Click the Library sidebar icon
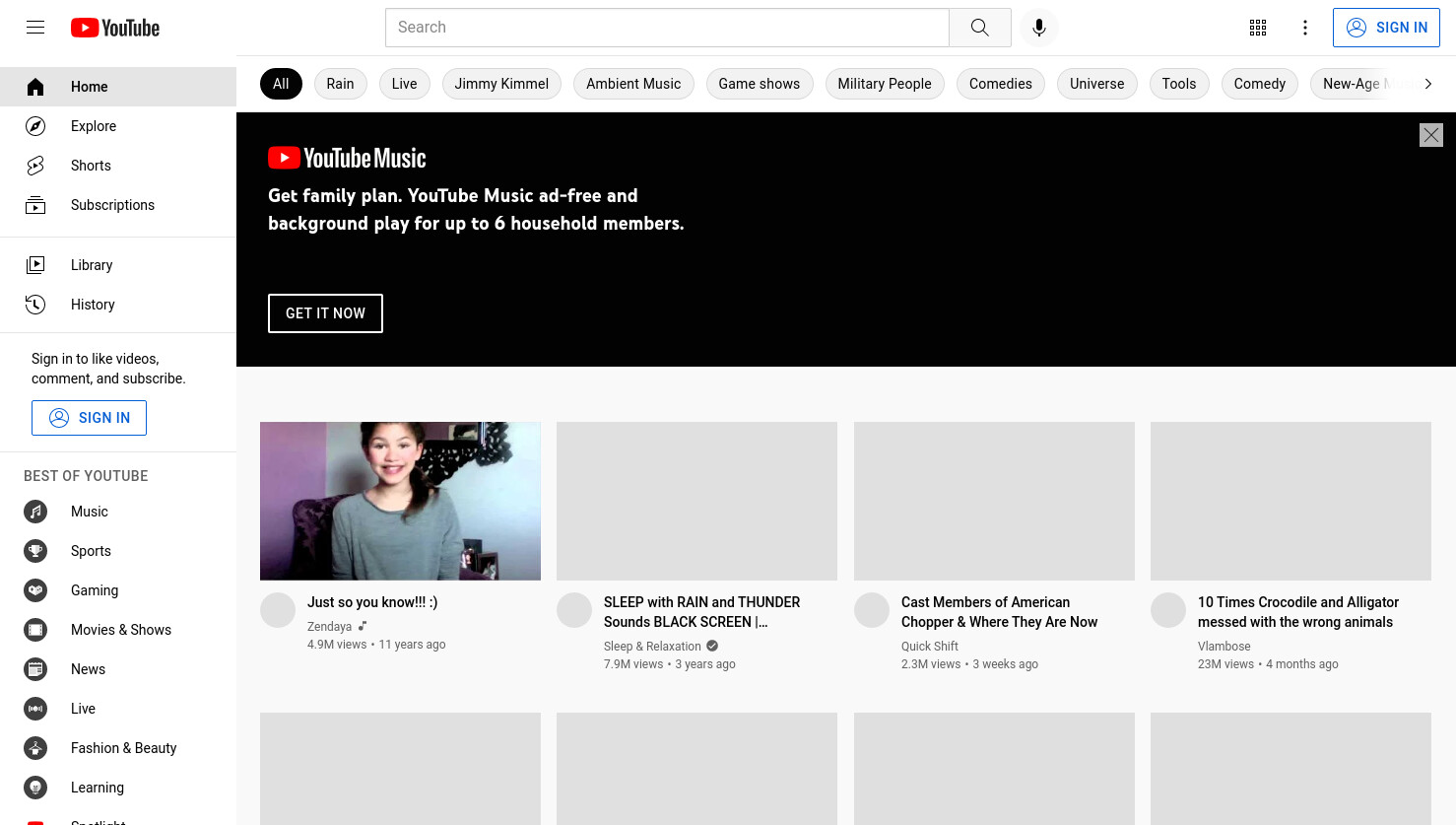1456x825 pixels. tap(35, 265)
